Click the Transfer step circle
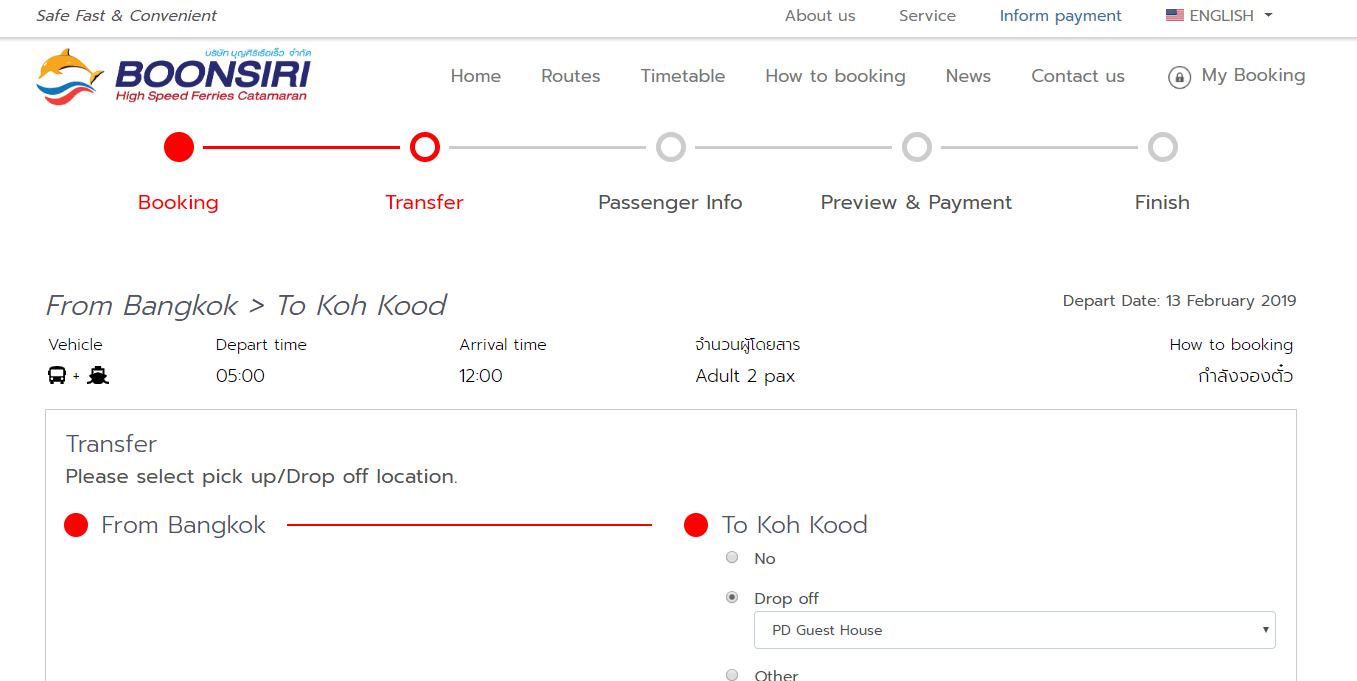The width and height of the screenshot is (1357, 681). pyautogui.click(x=425, y=147)
